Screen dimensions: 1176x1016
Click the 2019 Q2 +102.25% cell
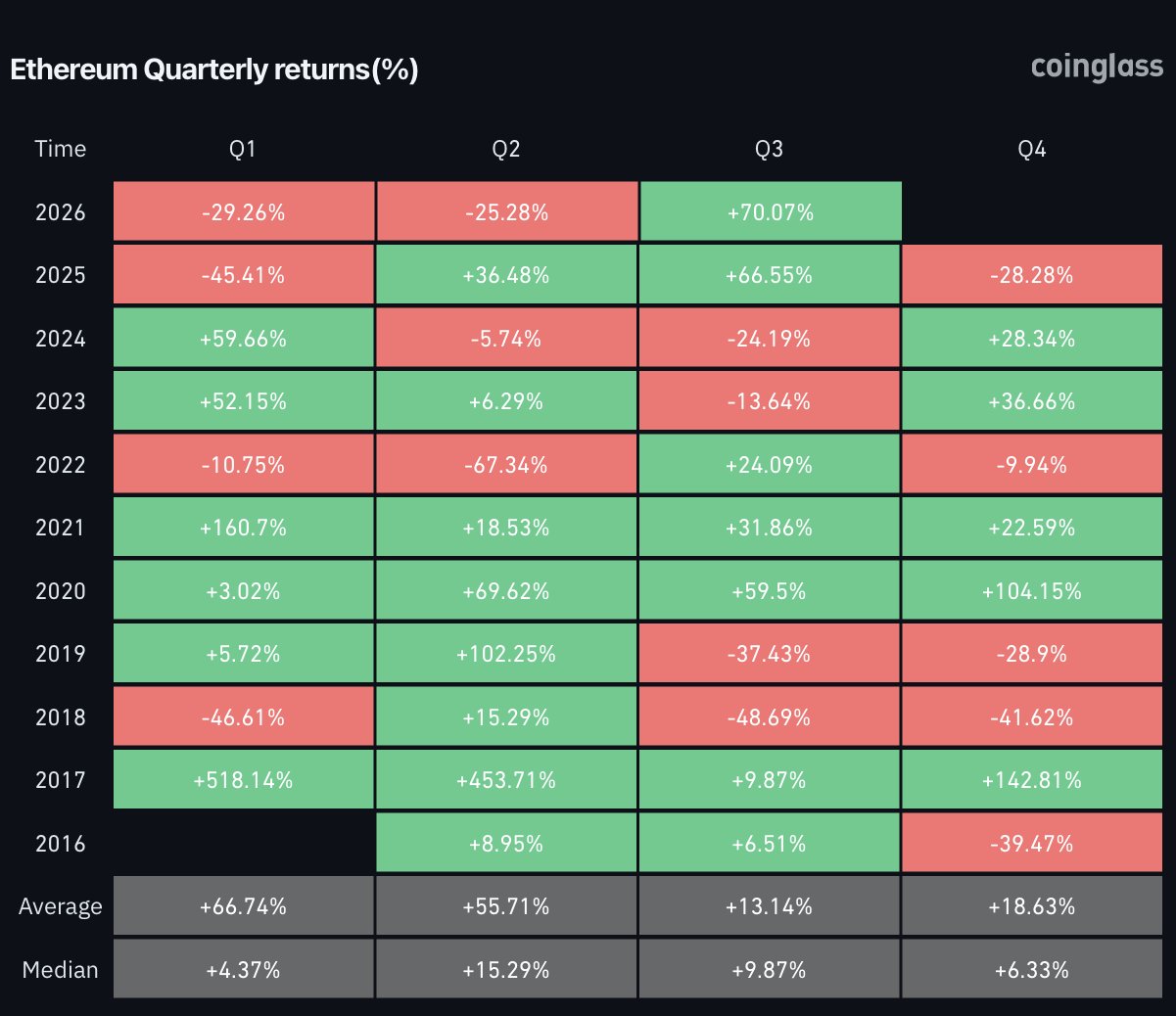pos(506,654)
